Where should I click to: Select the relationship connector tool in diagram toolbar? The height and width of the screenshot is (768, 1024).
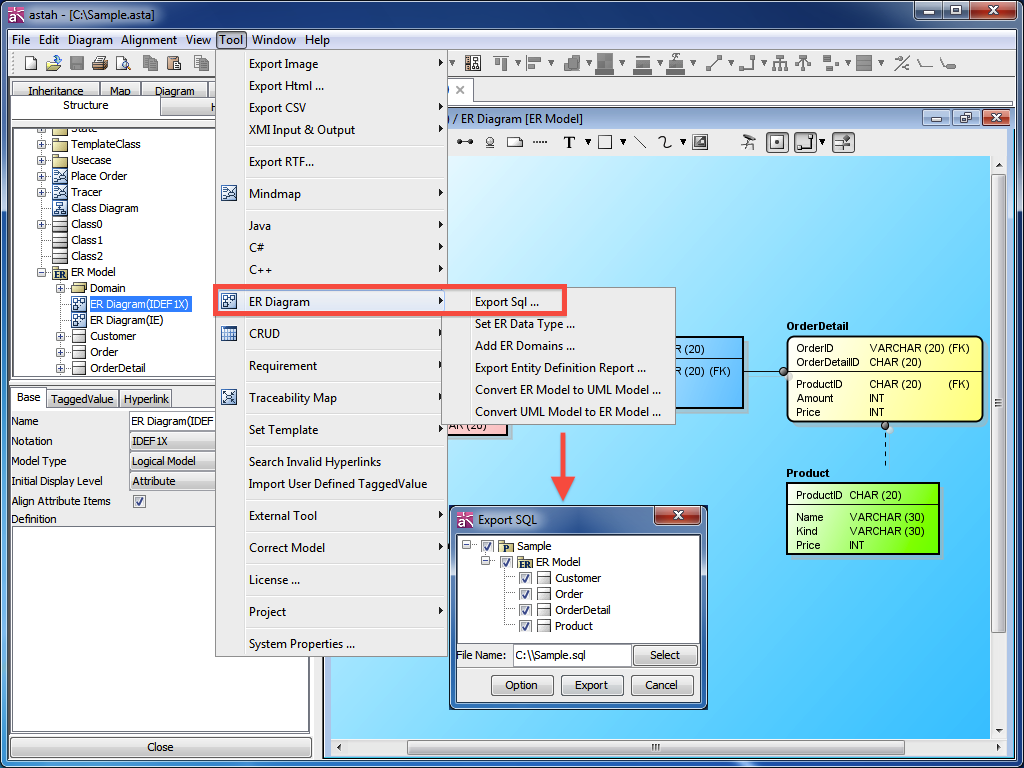point(465,142)
